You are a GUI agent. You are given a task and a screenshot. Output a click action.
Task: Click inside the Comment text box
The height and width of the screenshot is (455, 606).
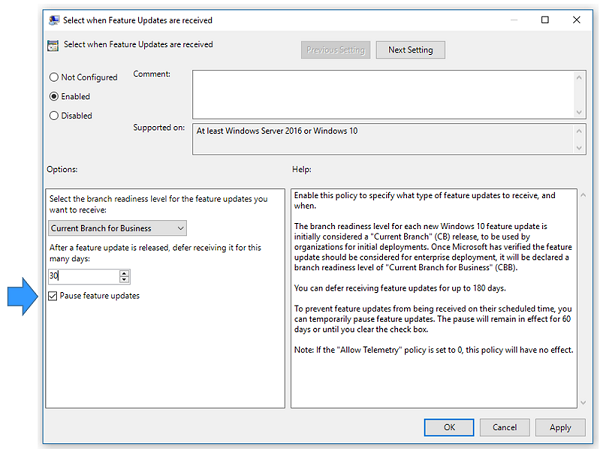pos(385,93)
